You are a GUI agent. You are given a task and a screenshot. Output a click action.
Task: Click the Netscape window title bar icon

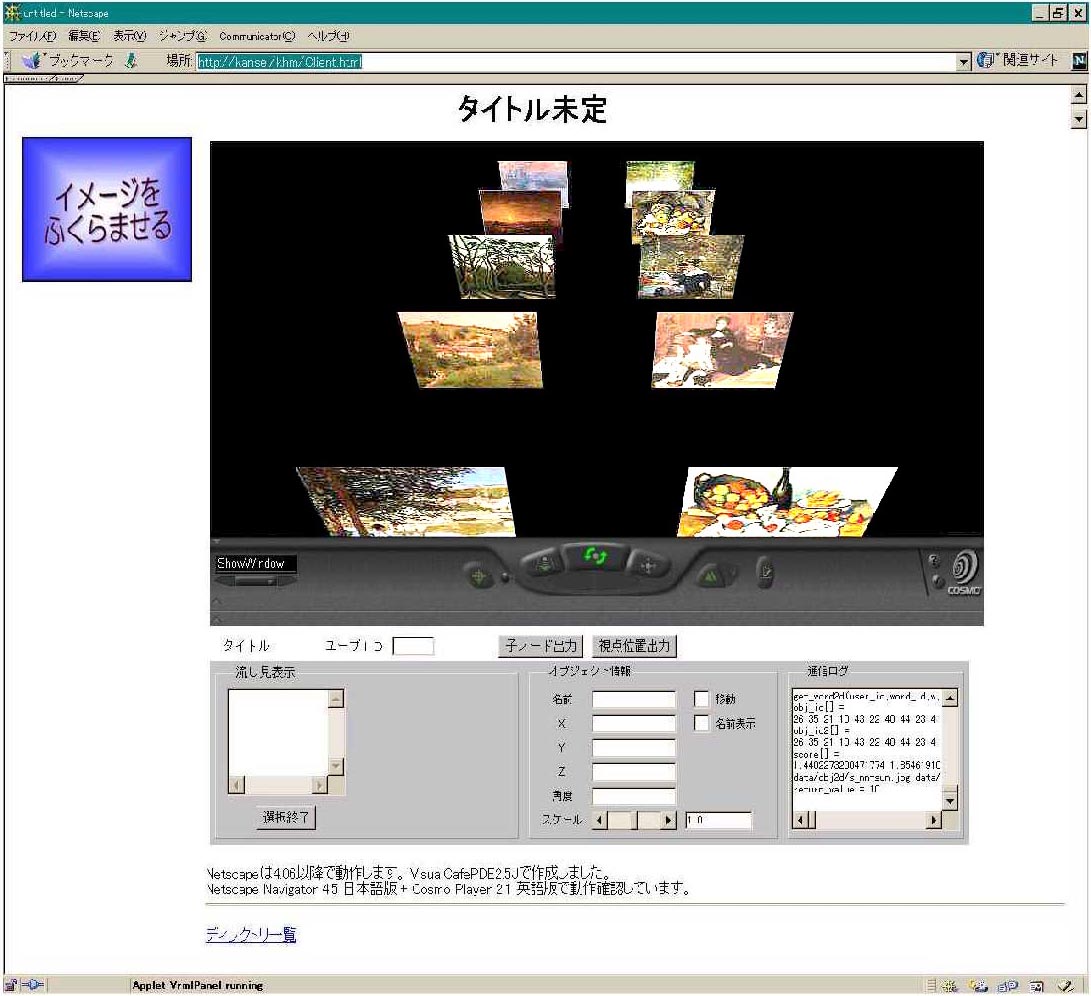(12, 13)
